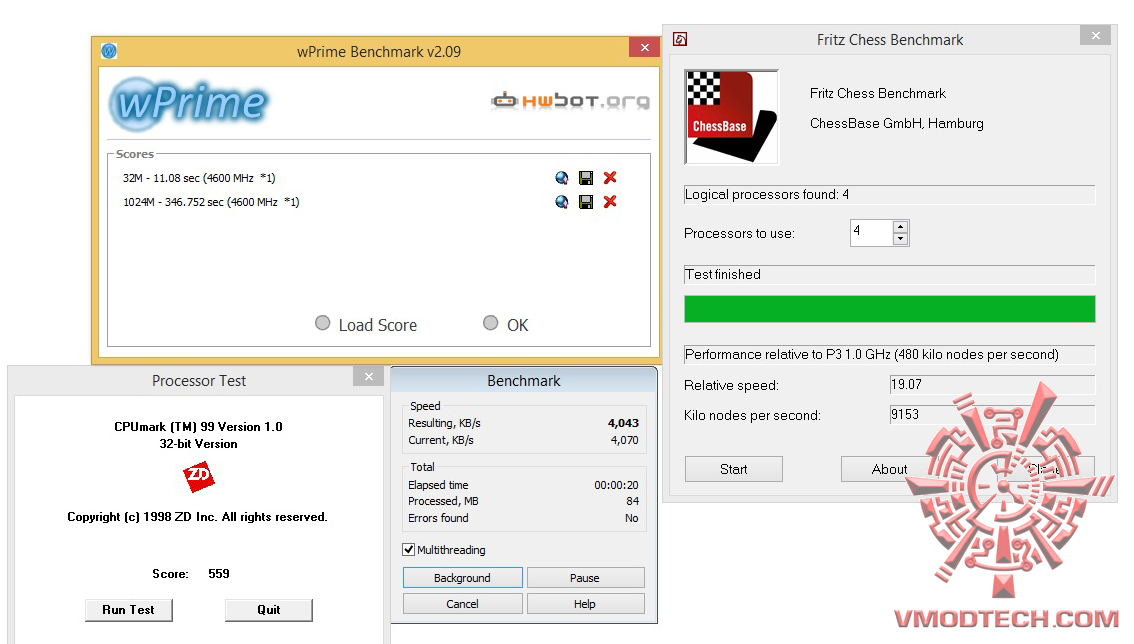Decrease processors to use with down arrow
The height and width of the screenshot is (644, 1134).
900,239
